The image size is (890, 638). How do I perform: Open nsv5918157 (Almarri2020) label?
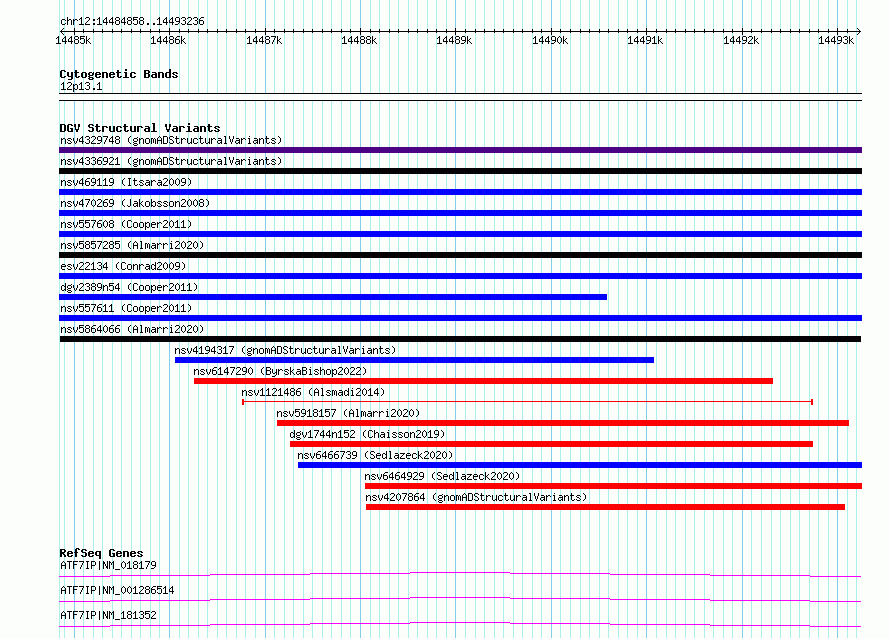(348, 413)
